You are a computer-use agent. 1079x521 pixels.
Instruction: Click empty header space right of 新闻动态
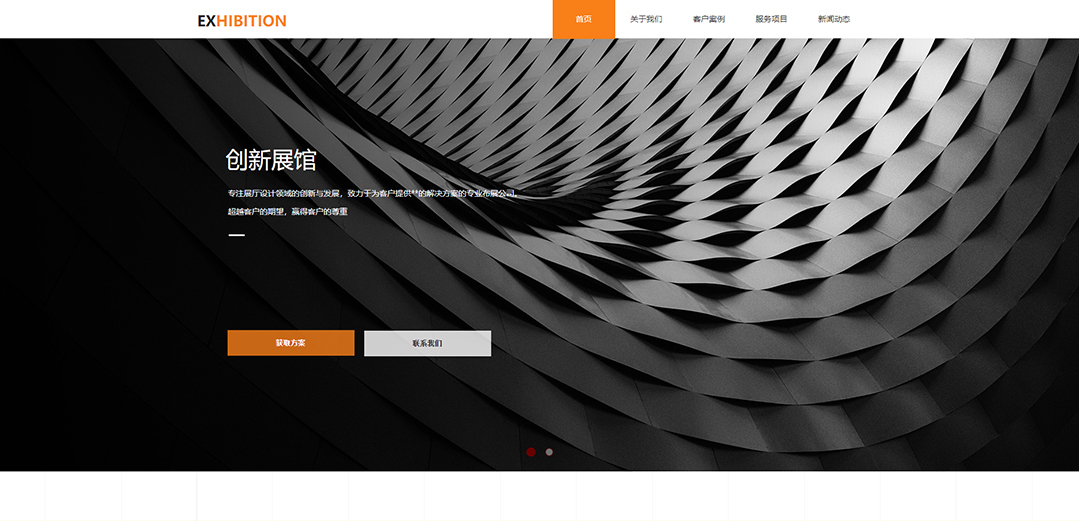[x=960, y=19]
